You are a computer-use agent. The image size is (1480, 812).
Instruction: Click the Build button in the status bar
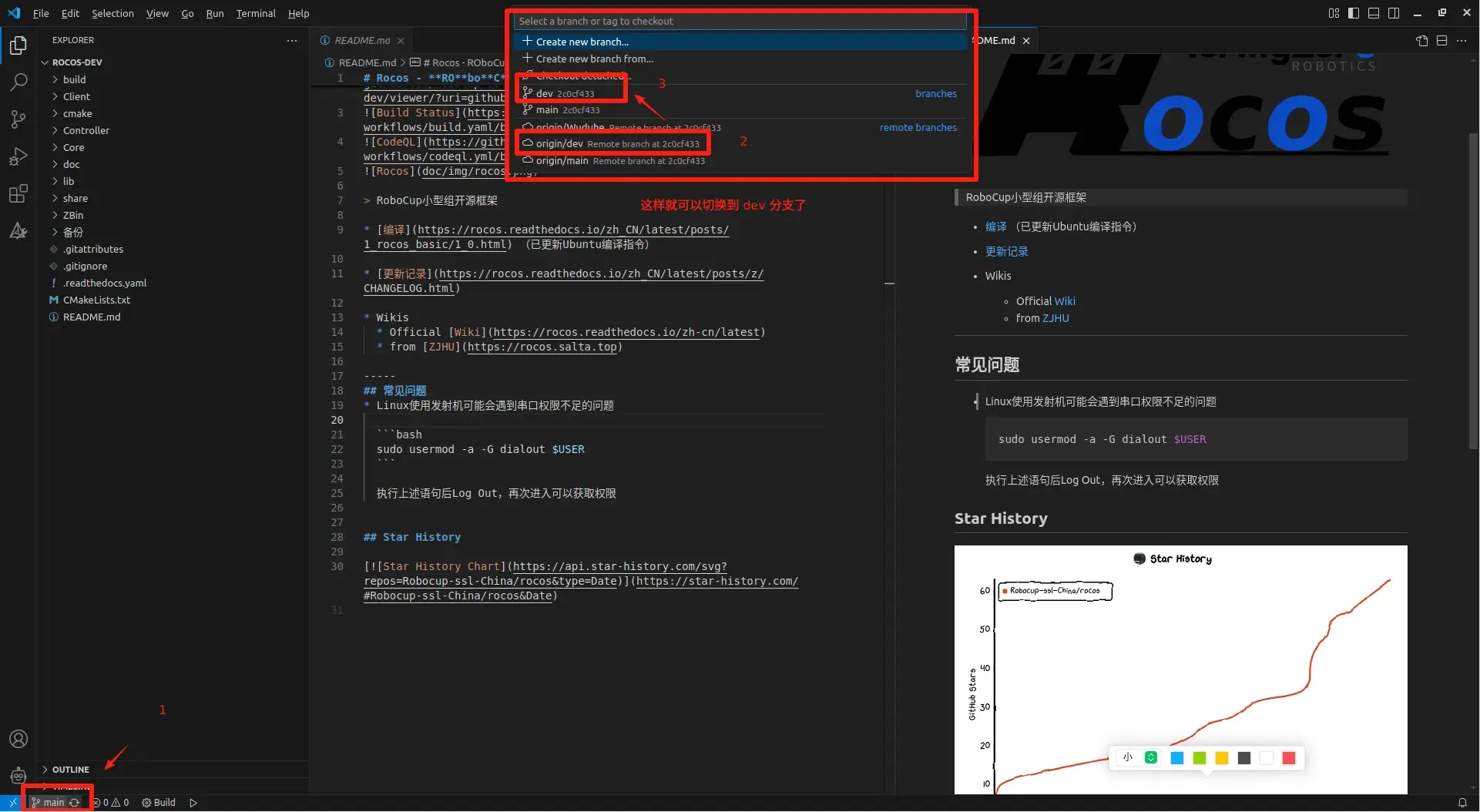point(159,802)
